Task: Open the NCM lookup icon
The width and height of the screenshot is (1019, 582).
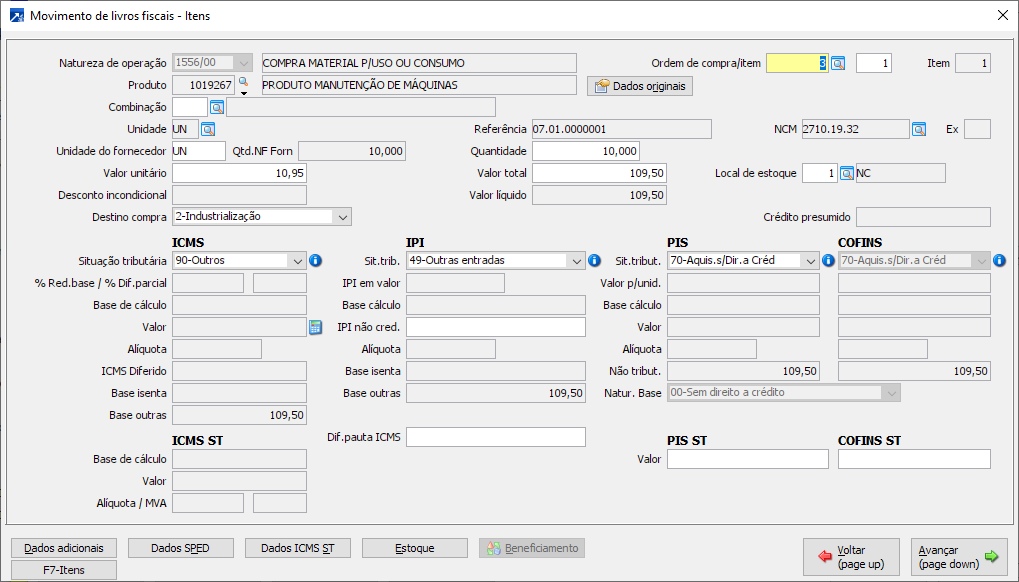Action: pos(918,129)
